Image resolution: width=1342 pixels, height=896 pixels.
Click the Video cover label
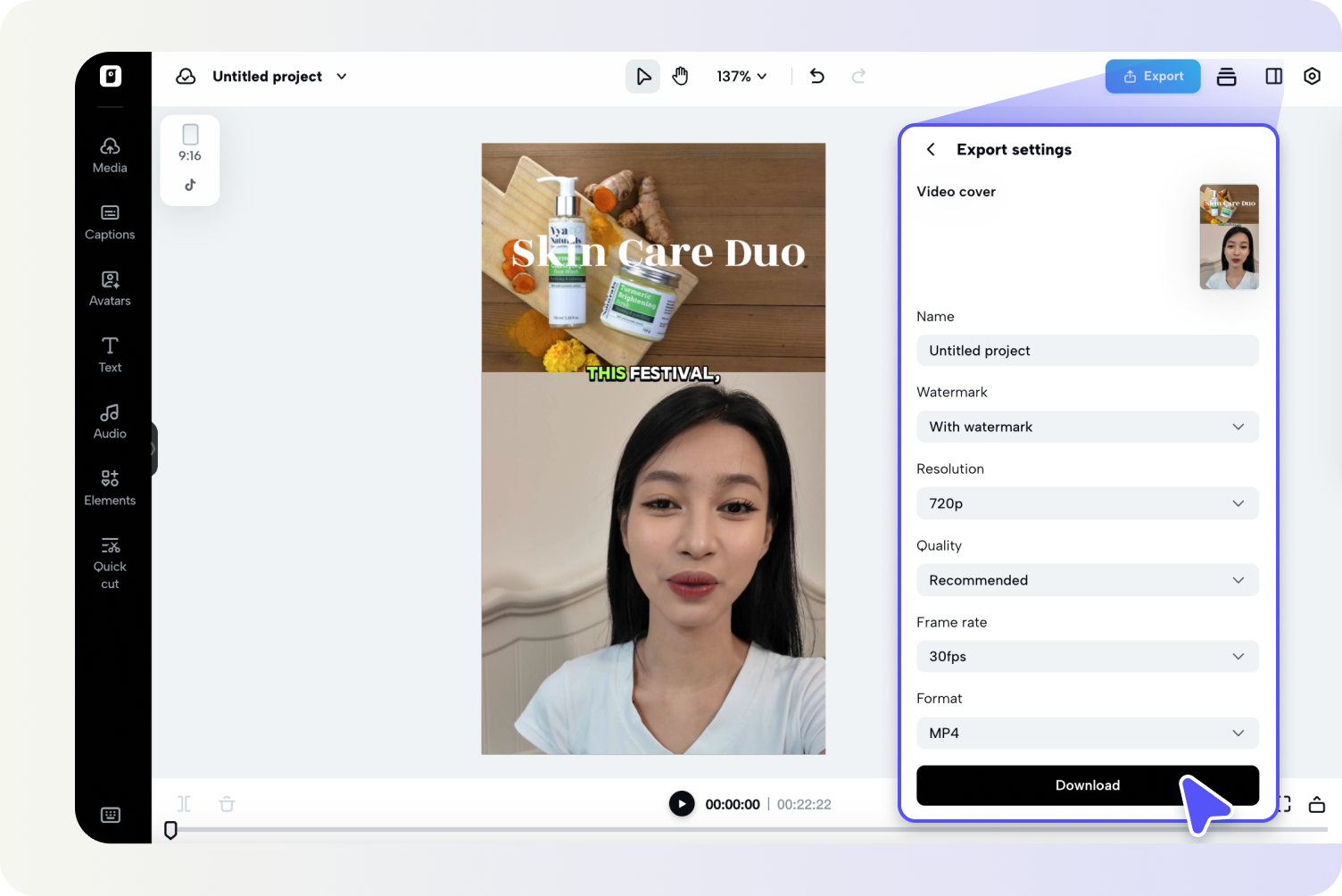pyautogui.click(x=956, y=192)
